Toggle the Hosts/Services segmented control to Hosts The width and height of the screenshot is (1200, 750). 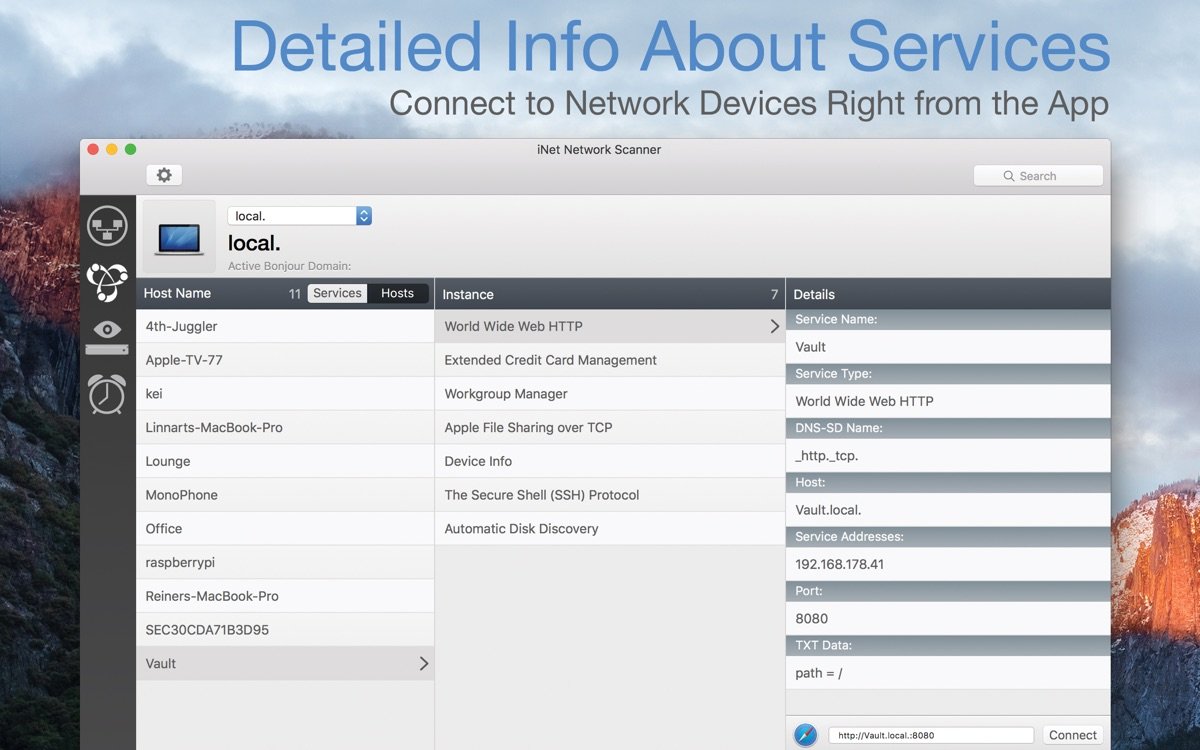click(x=398, y=292)
